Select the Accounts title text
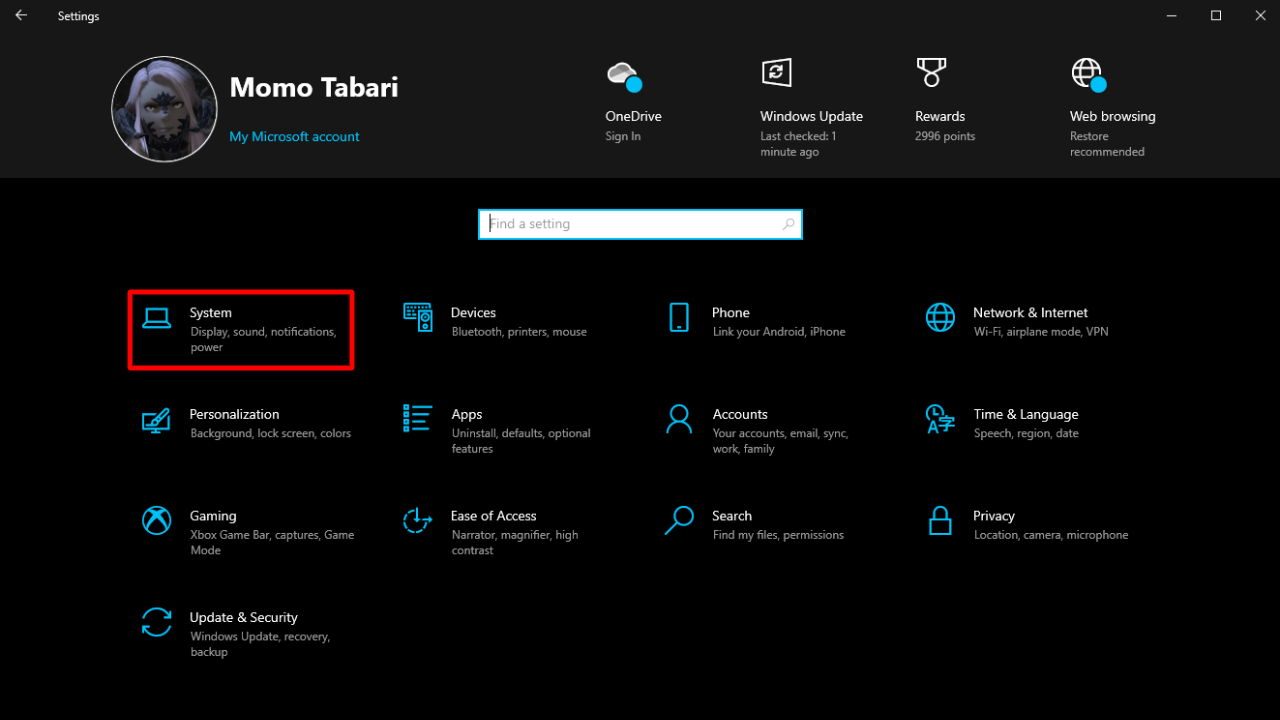 [x=740, y=414]
